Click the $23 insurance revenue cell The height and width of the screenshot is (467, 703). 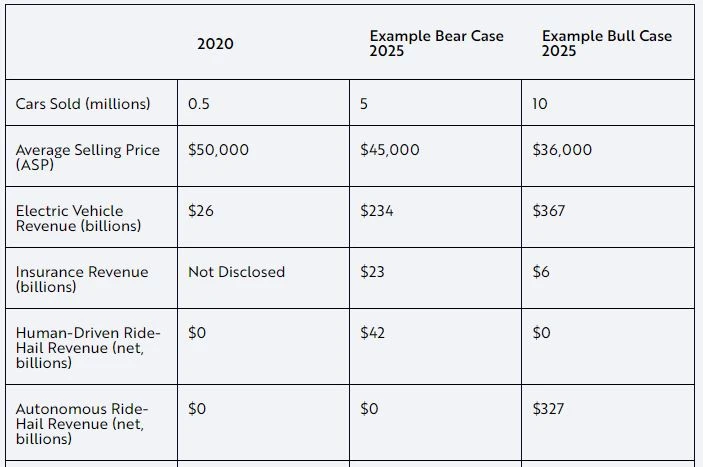(x=372, y=272)
